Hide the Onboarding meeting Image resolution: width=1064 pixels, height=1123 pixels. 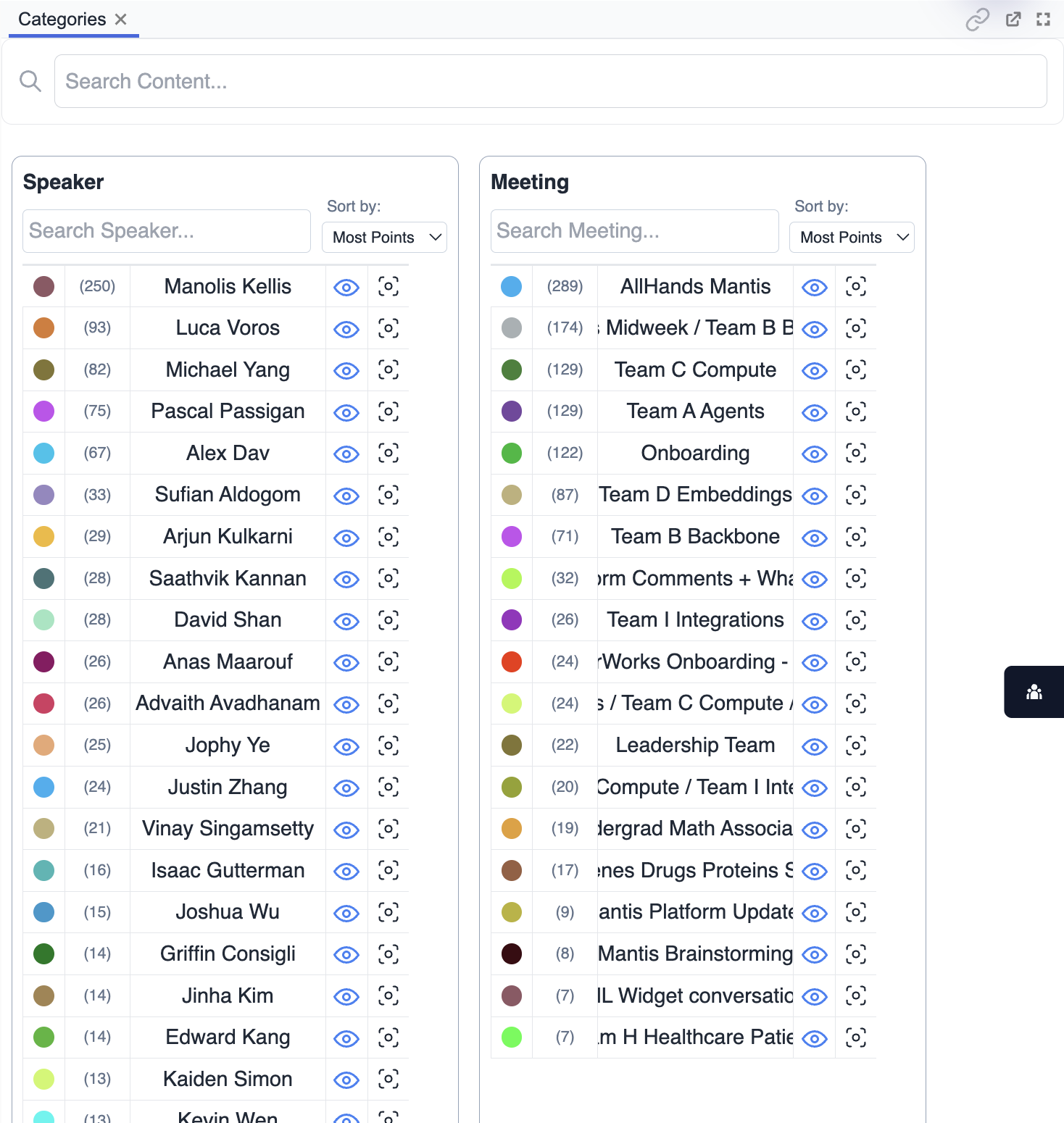pyautogui.click(x=814, y=454)
